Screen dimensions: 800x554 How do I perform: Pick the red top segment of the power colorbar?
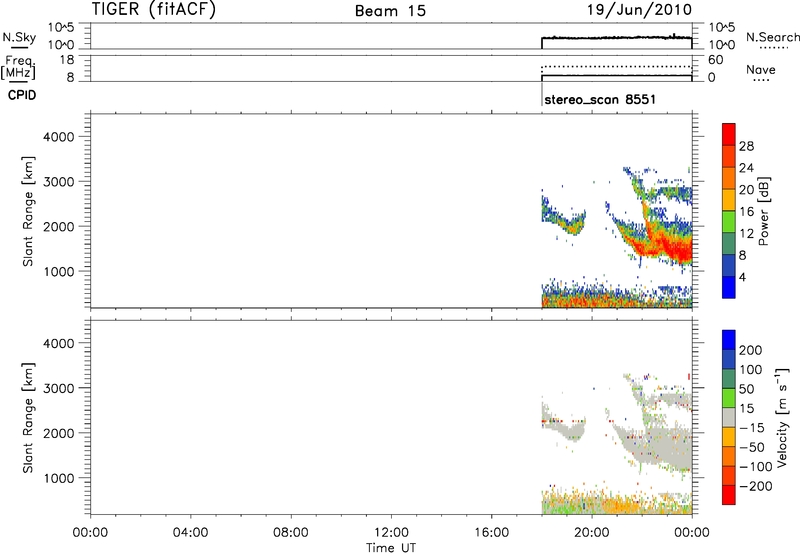pyautogui.click(x=729, y=134)
